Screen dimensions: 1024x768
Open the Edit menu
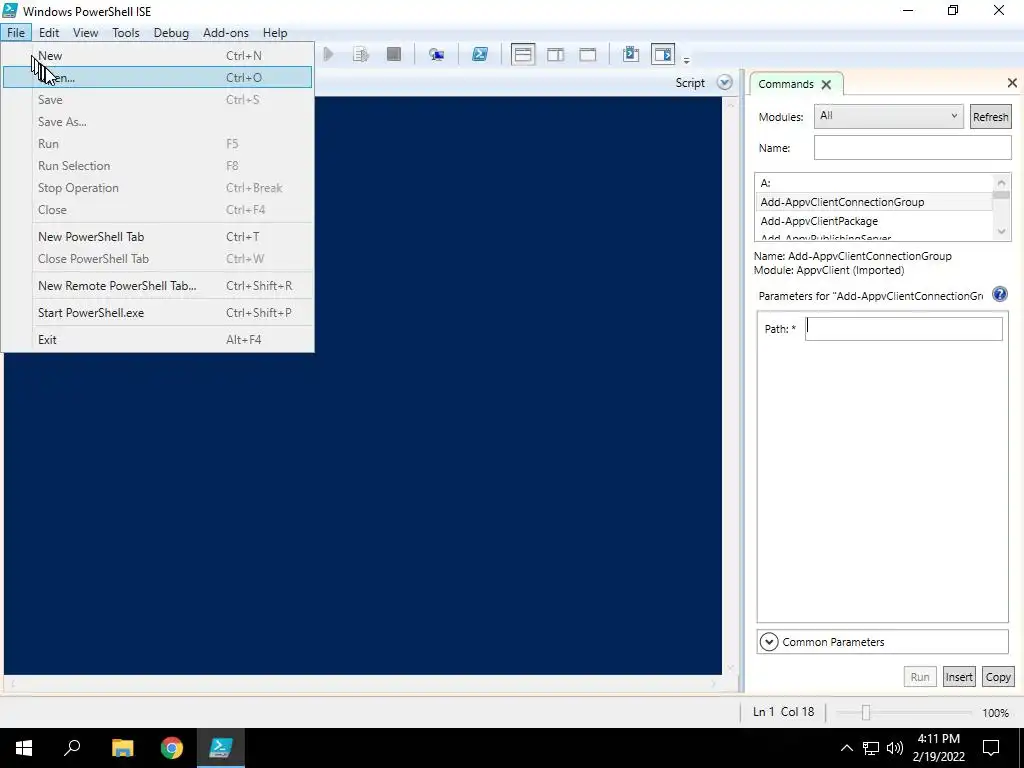coord(49,33)
